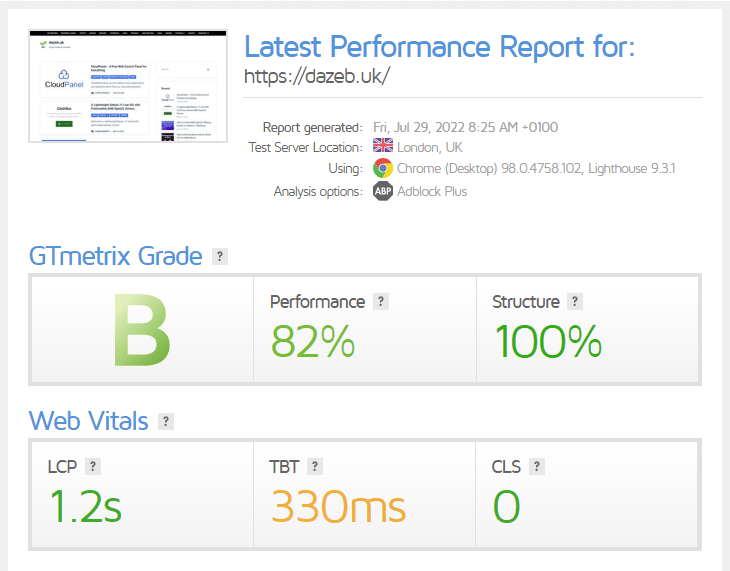730x571 pixels.
Task: Click the 330ms TBT value
Action: pos(337,506)
